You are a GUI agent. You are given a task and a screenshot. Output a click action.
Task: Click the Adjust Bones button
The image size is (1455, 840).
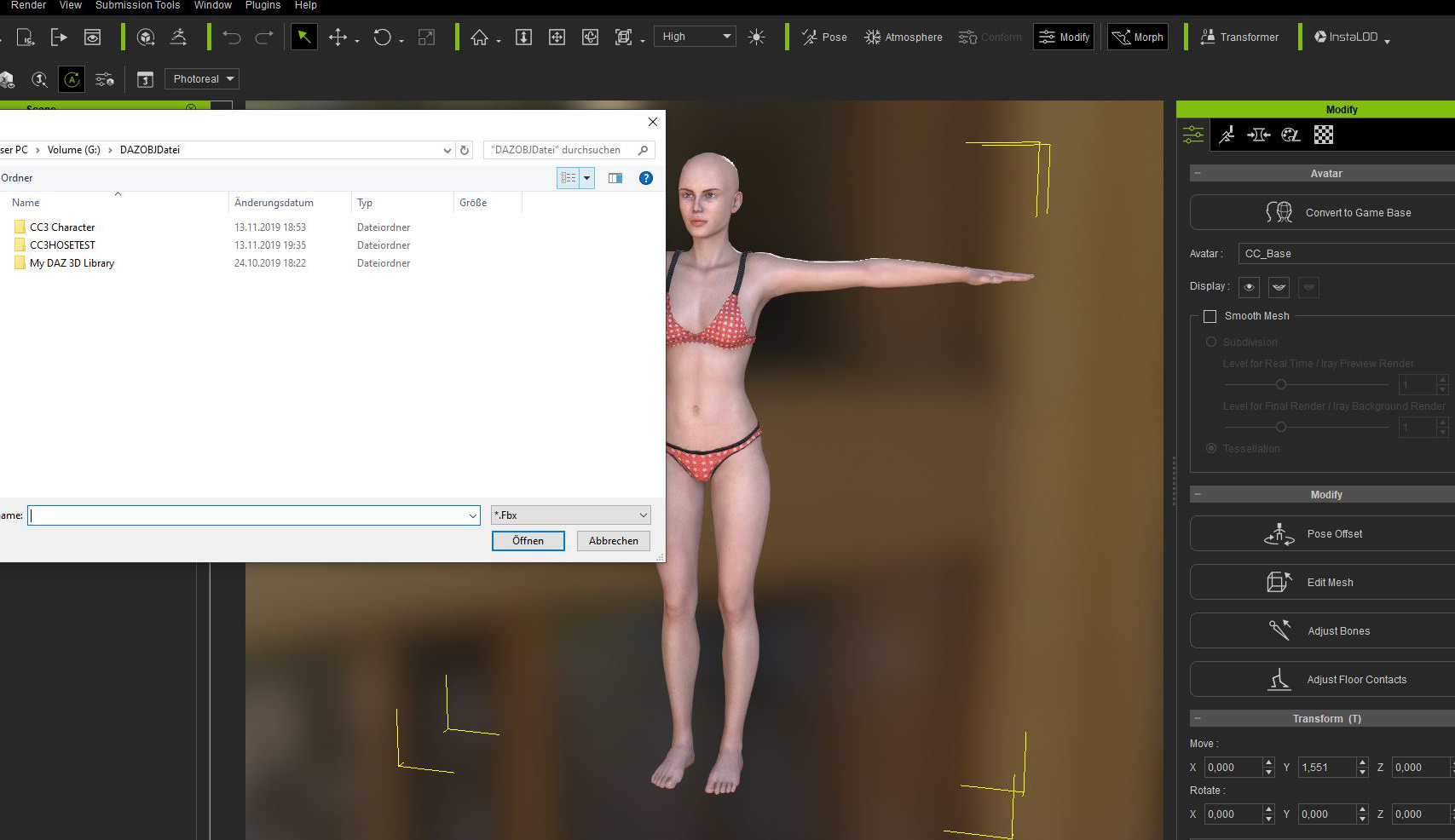1322,631
